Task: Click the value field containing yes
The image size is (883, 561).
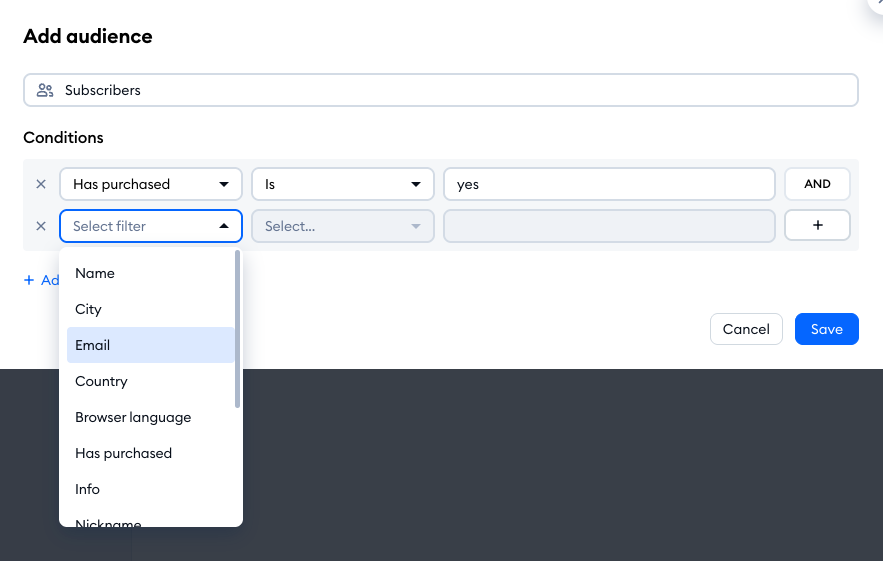Action: click(x=608, y=184)
